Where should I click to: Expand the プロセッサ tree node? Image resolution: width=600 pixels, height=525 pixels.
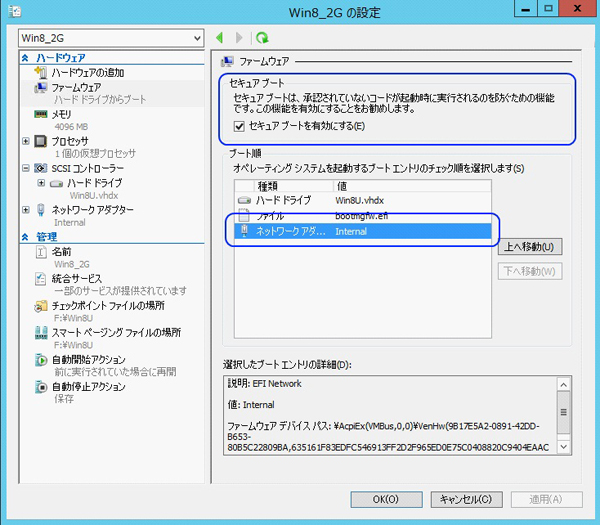(x=26, y=141)
